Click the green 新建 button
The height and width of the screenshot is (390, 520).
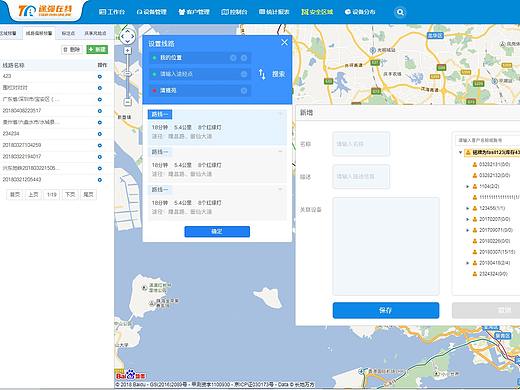97,49
